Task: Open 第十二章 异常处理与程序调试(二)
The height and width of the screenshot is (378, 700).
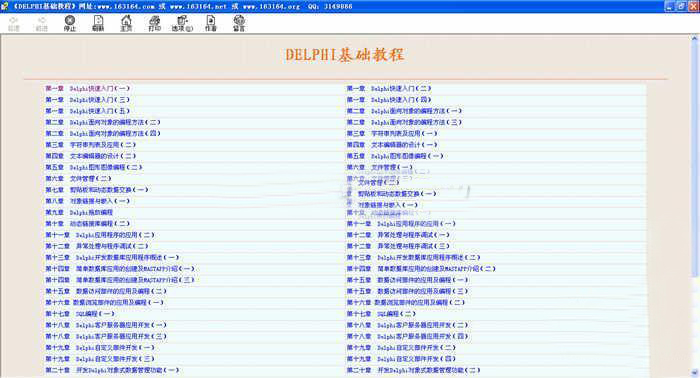Action: coord(97,246)
